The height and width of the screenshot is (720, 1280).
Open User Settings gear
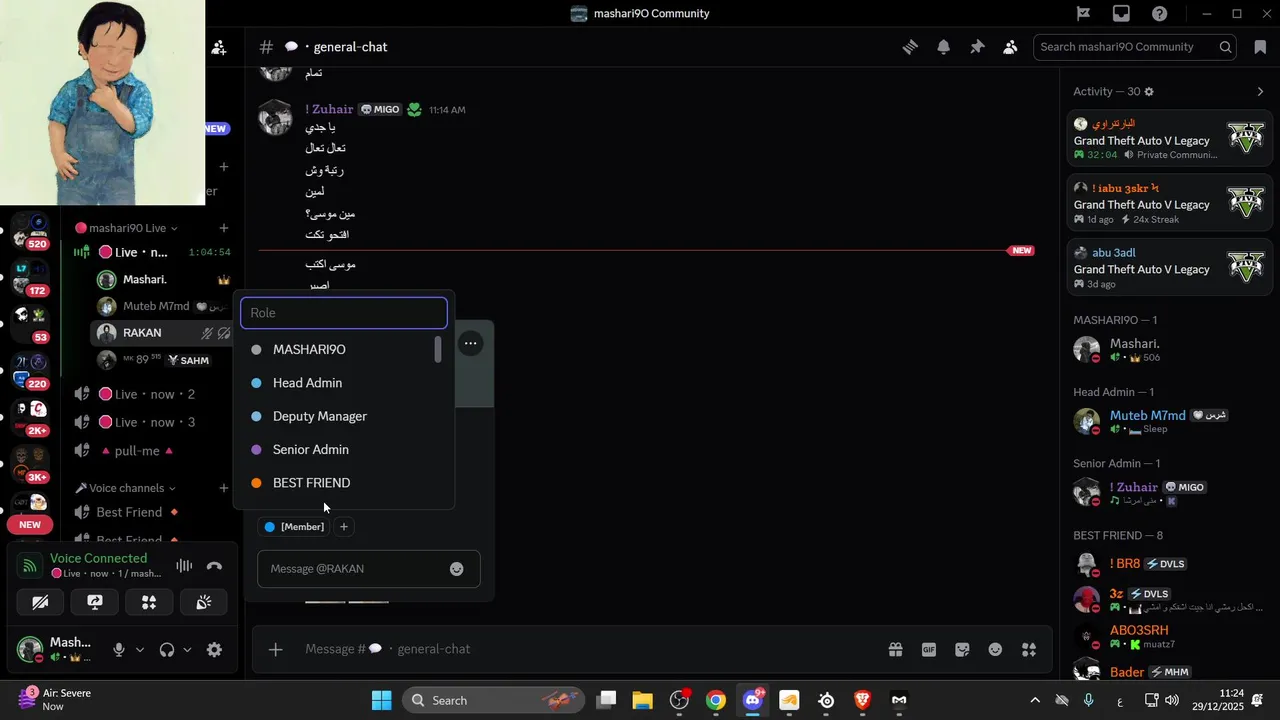pyautogui.click(x=214, y=650)
